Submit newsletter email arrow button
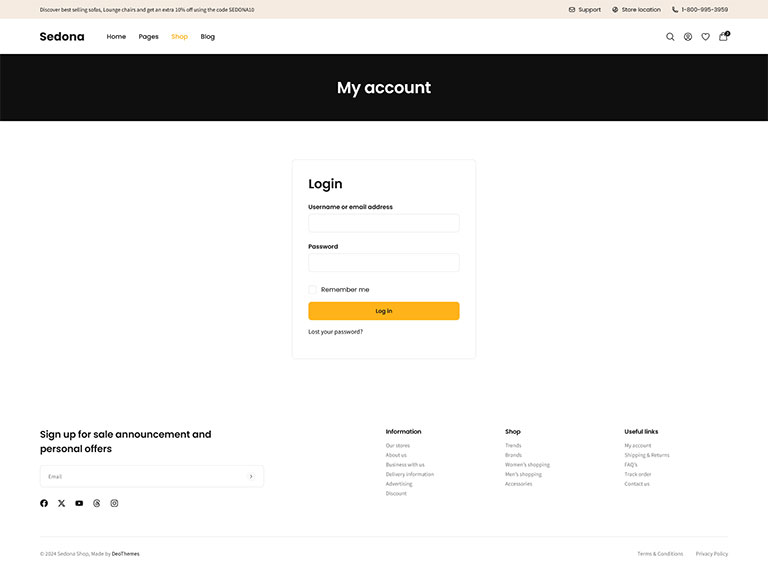 click(251, 476)
